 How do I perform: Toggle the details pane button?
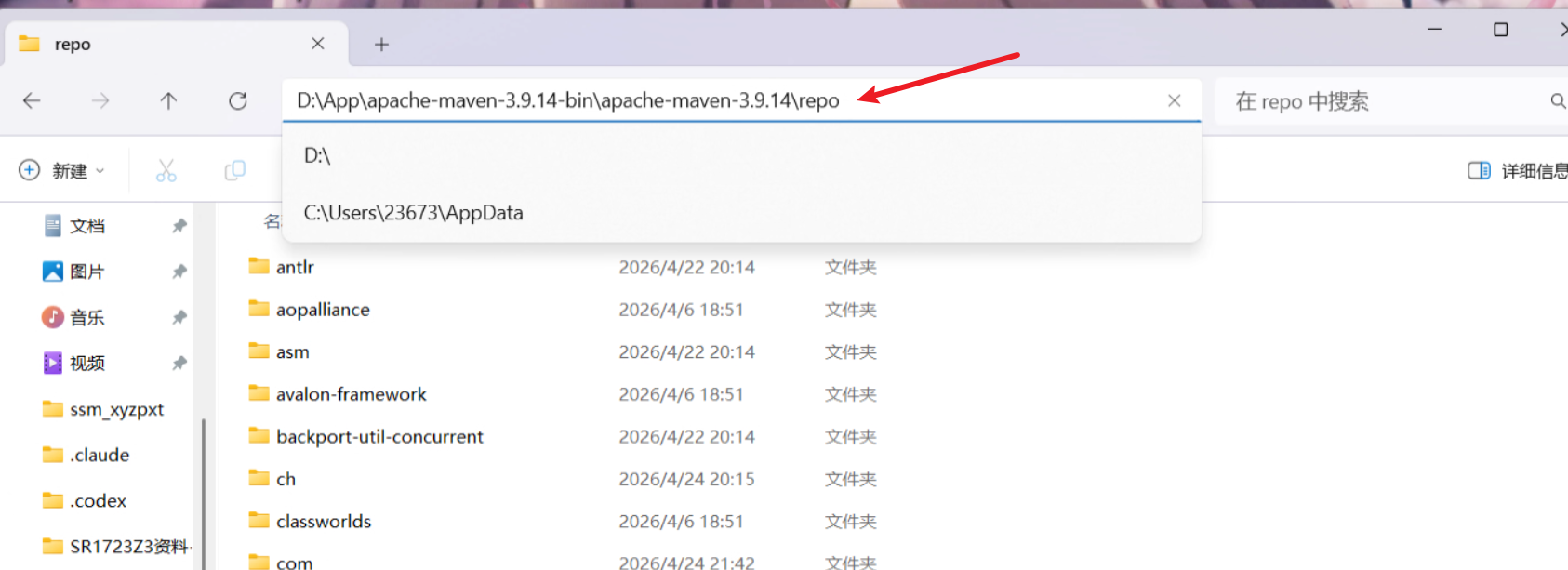[1518, 170]
